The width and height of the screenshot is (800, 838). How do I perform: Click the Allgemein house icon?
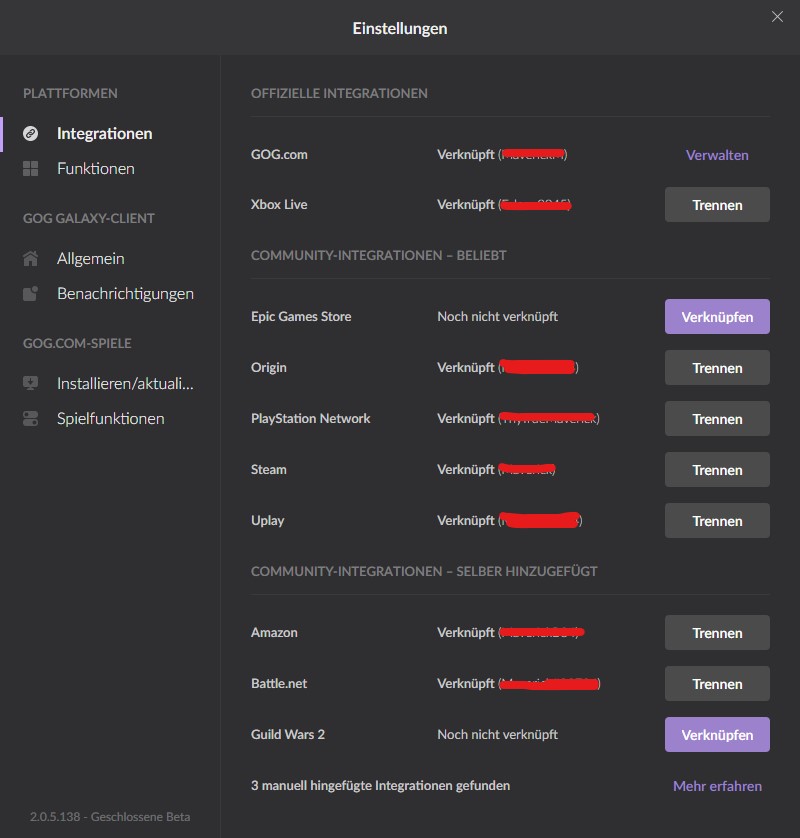pyautogui.click(x=30, y=259)
